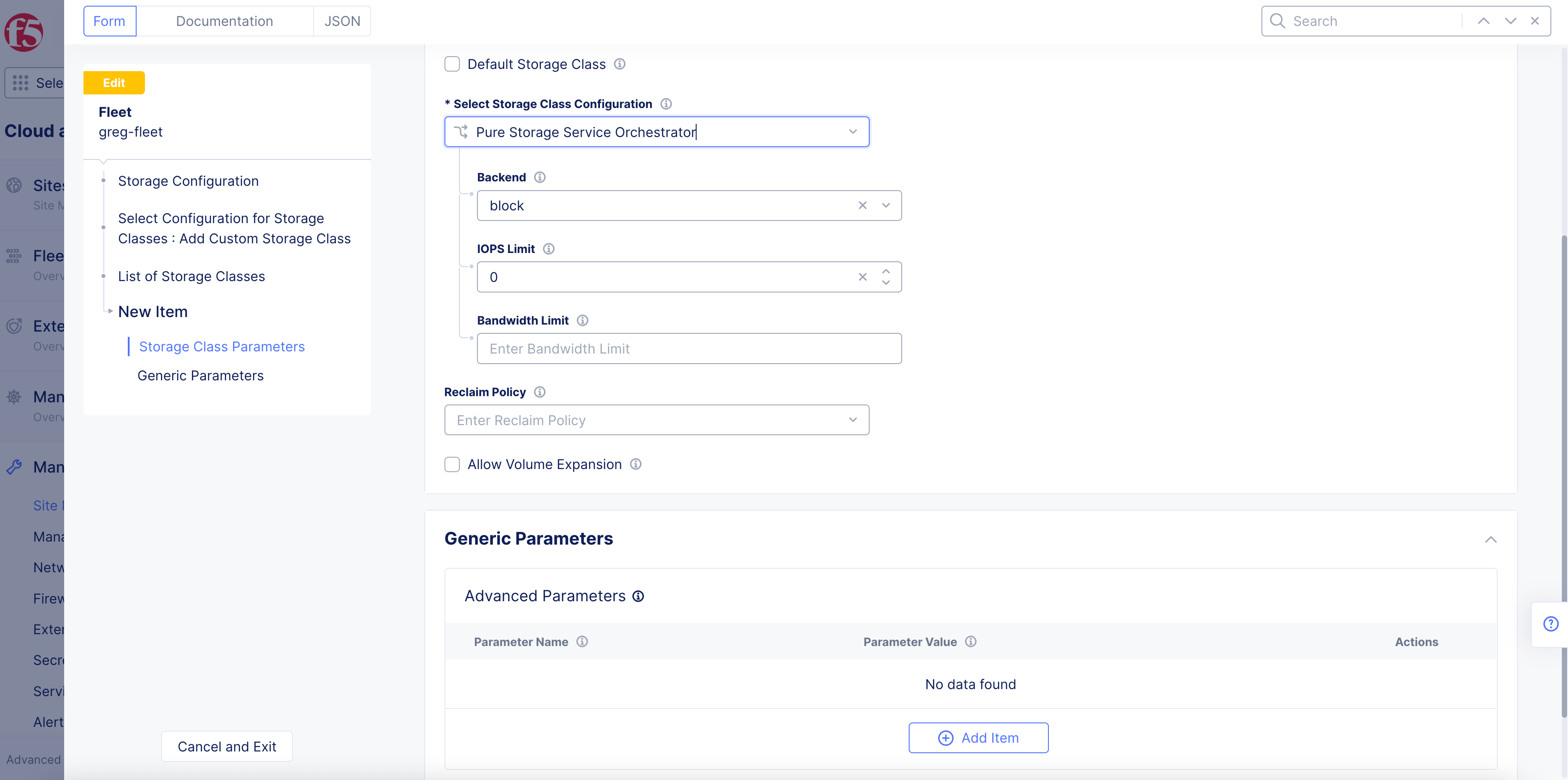This screenshot has height=780, width=1568.
Task: Open the service selector grid icon
Action: coord(21,83)
